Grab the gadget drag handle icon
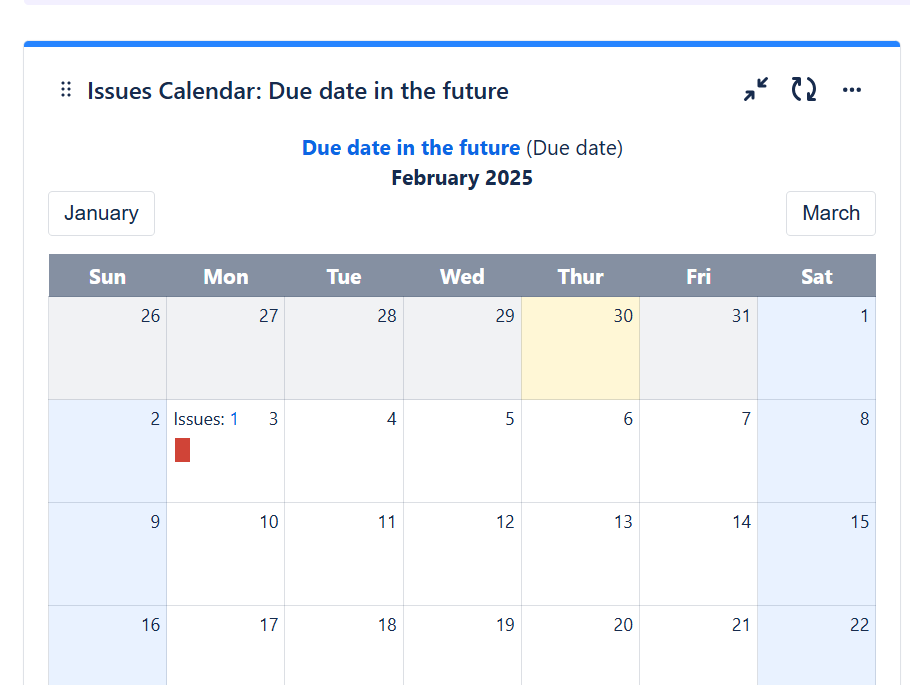 pos(66,89)
